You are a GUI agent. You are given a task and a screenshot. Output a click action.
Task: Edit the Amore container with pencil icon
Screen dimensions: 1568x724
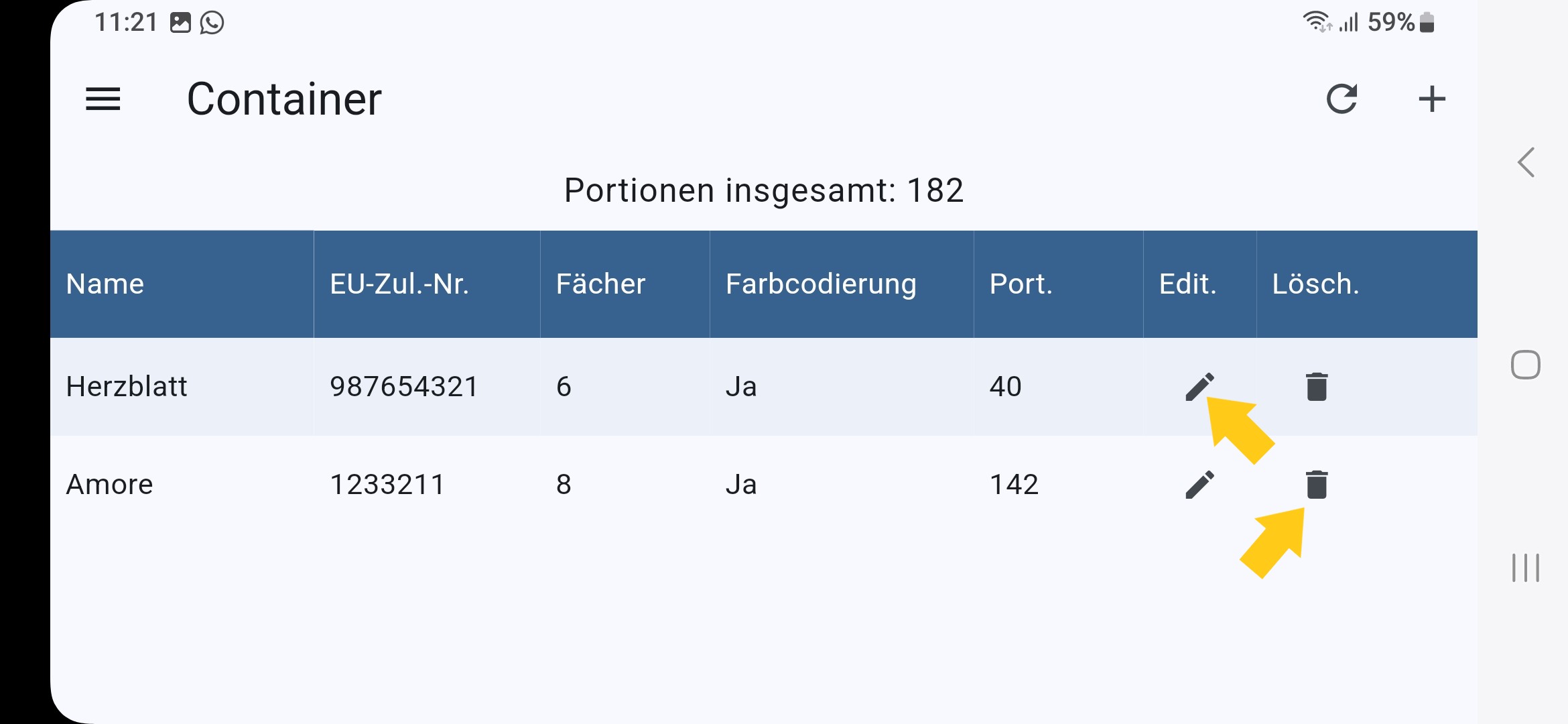point(1199,485)
